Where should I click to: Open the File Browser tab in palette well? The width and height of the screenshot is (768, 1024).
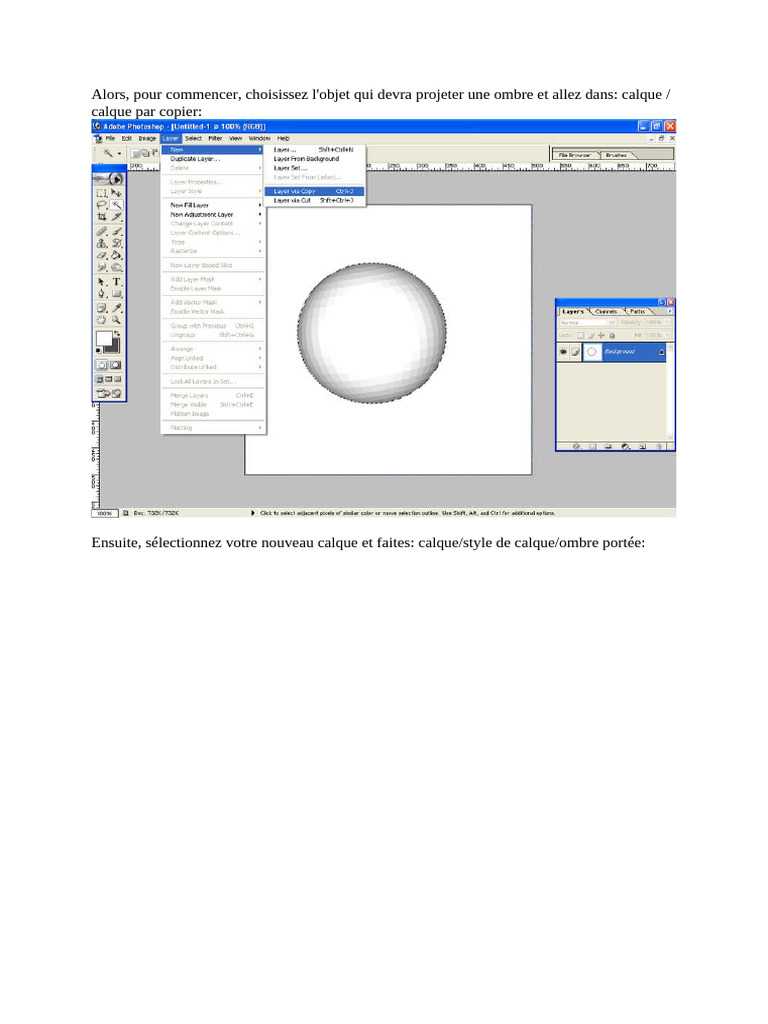pos(575,155)
